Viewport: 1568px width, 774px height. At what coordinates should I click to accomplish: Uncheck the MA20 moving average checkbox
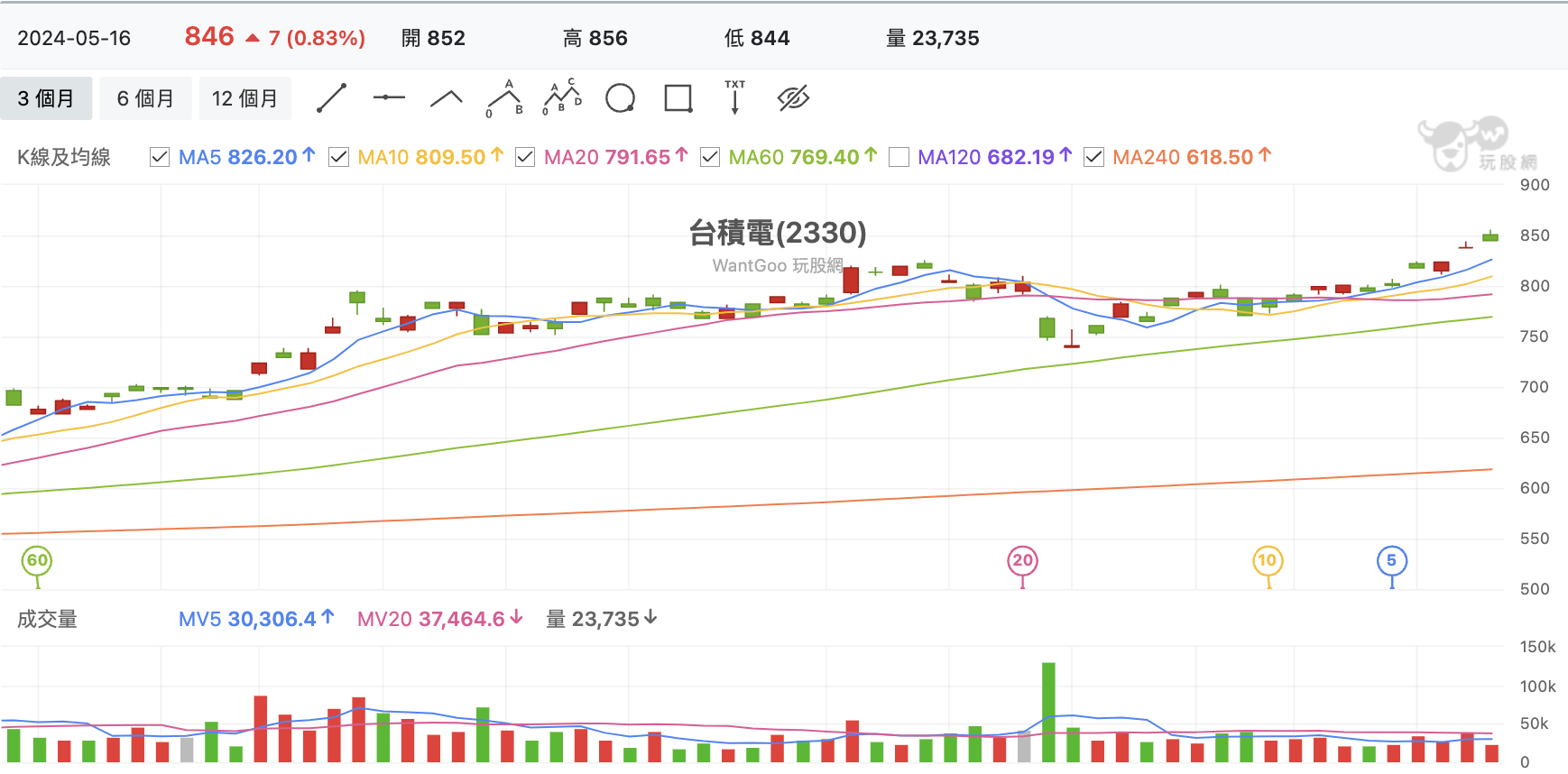pos(525,157)
